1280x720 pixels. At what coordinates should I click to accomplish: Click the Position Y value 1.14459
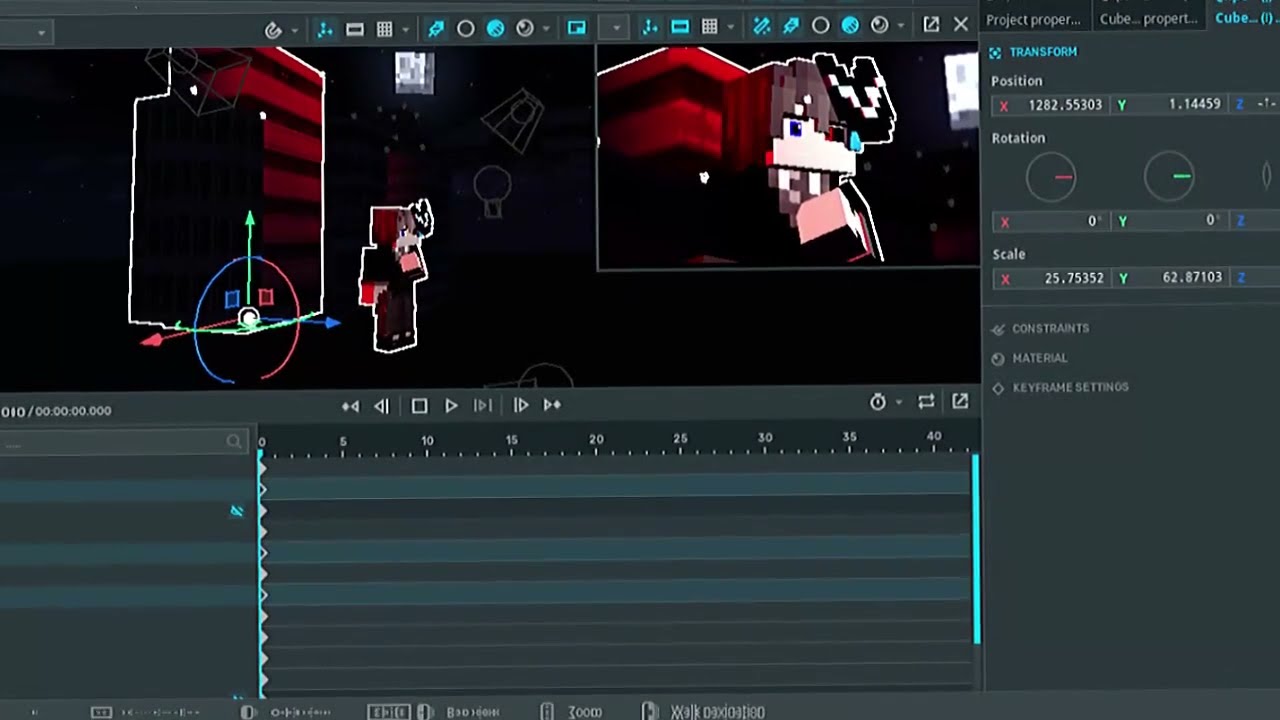click(1194, 104)
